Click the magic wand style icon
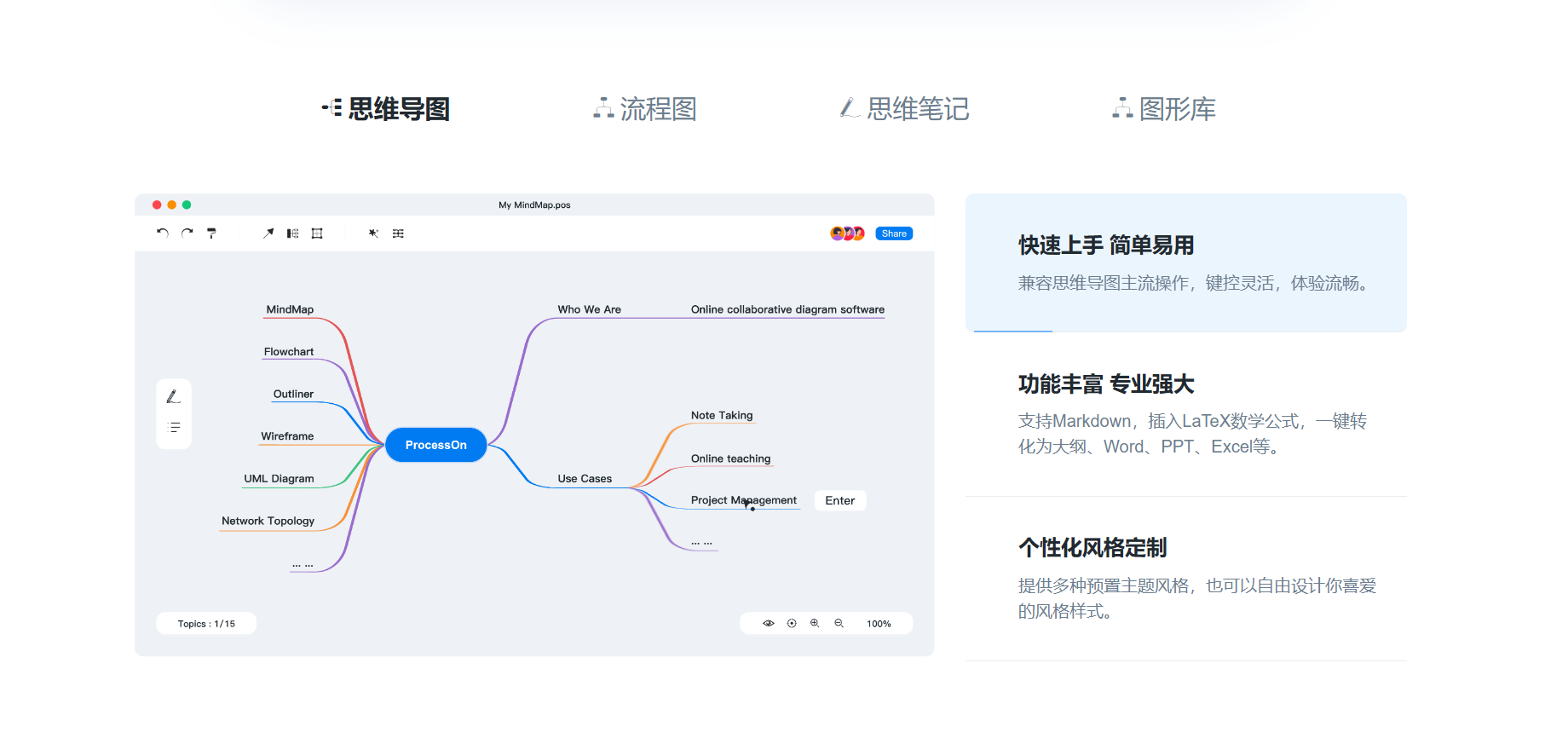 pyautogui.click(x=373, y=233)
